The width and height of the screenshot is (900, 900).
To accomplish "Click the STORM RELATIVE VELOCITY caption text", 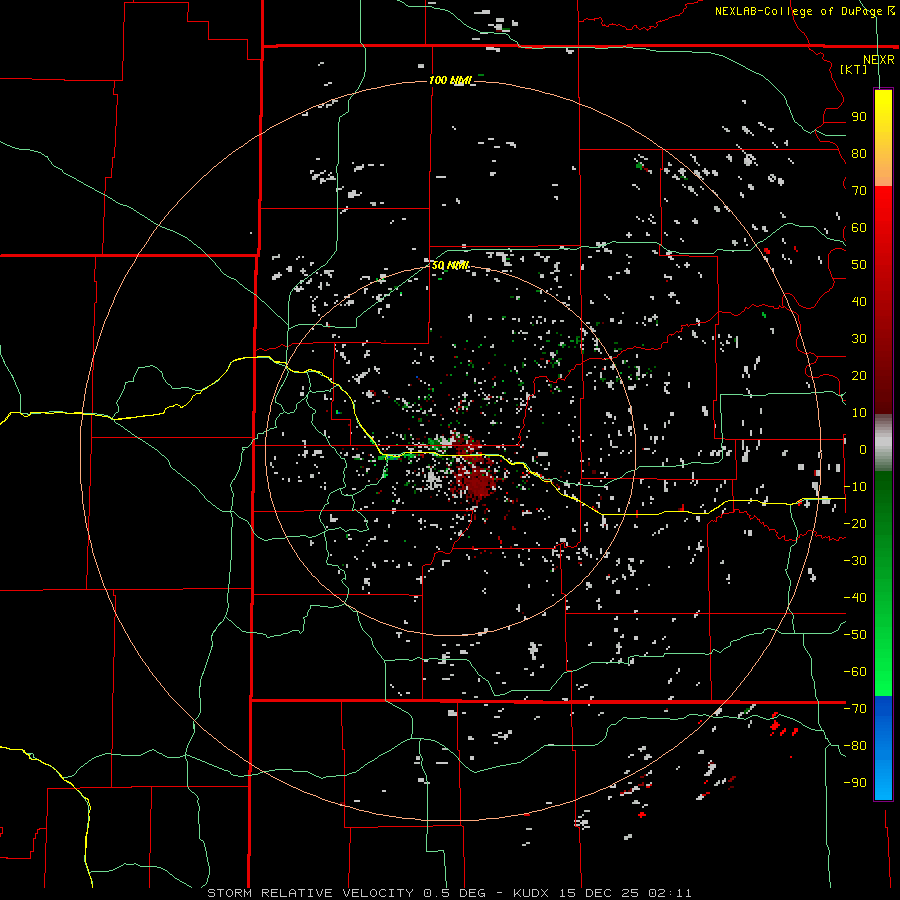I will click(x=311, y=893).
